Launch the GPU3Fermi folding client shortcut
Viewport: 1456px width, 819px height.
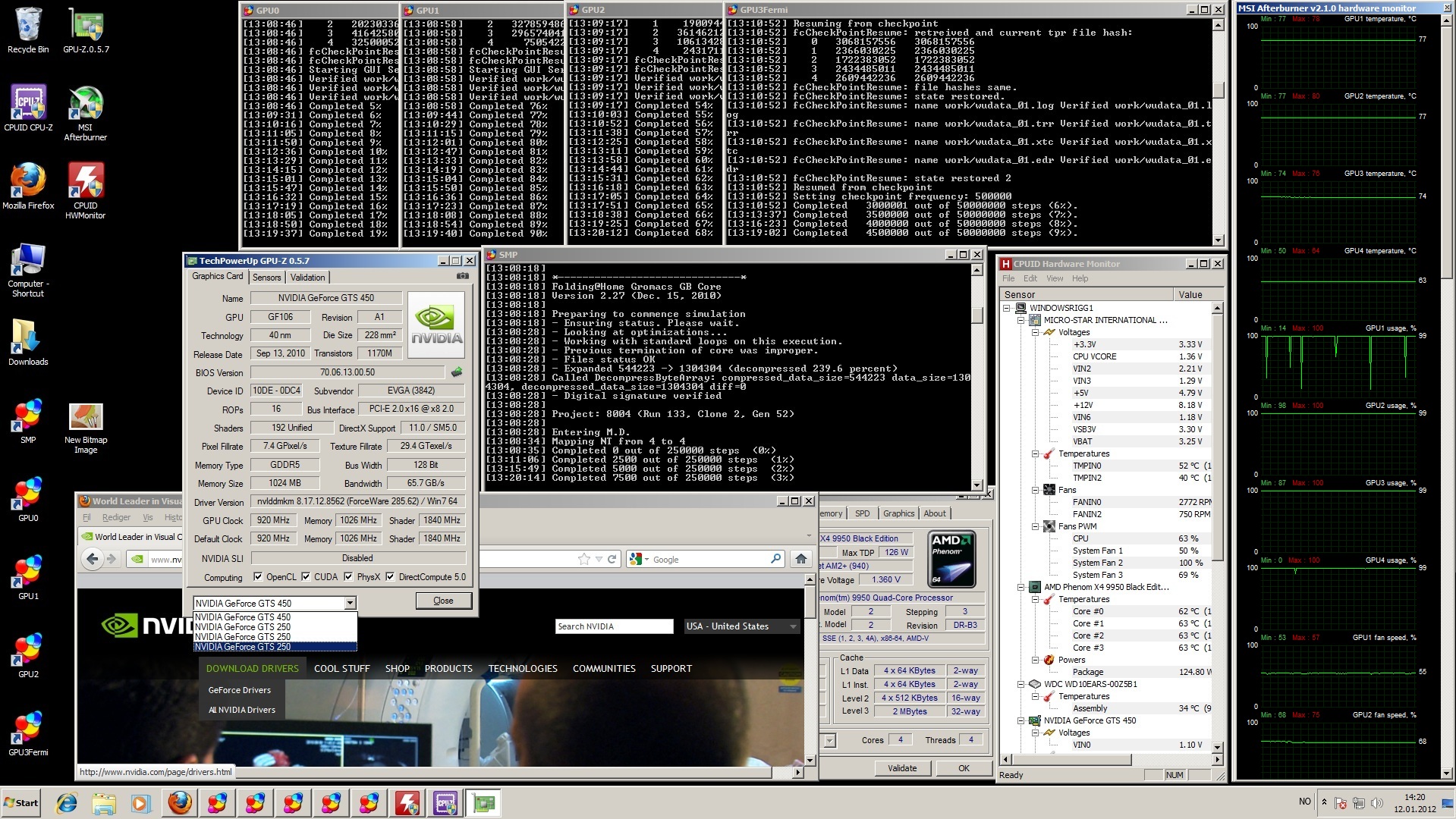pyautogui.click(x=28, y=733)
